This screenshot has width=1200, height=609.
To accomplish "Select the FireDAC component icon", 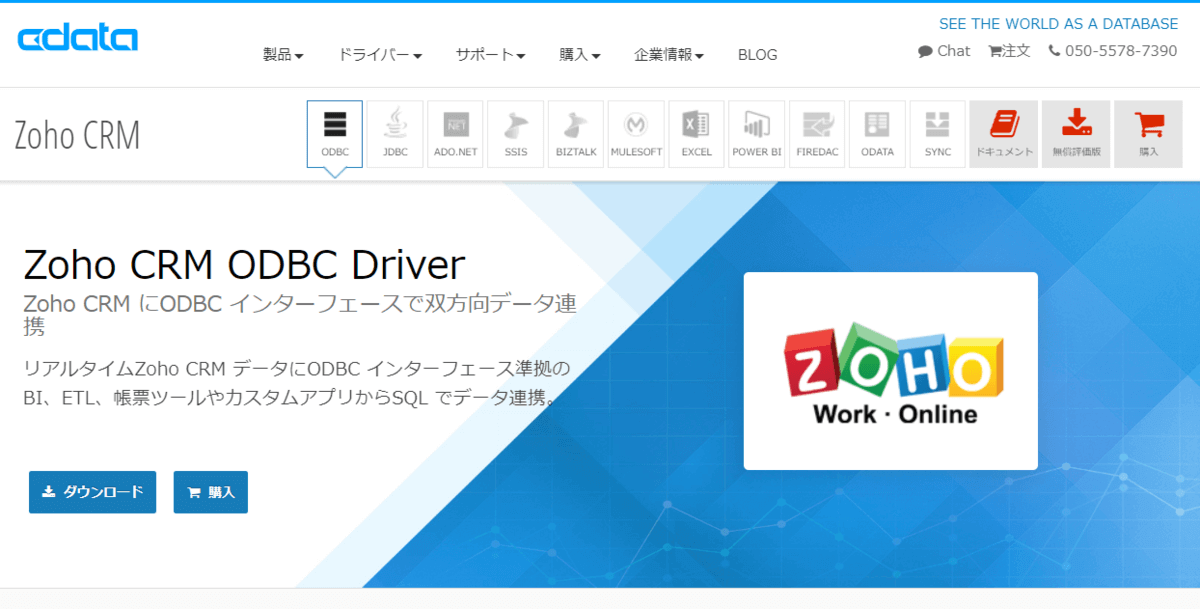I will click(817, 134).
